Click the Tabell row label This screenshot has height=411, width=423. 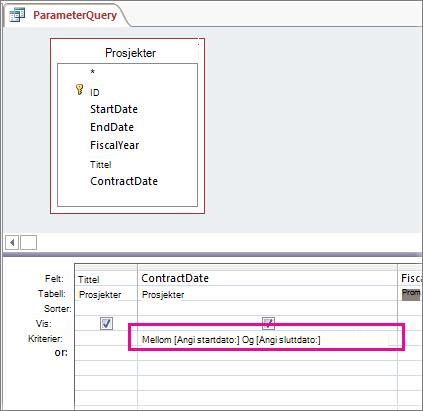(x=52, y=293)
